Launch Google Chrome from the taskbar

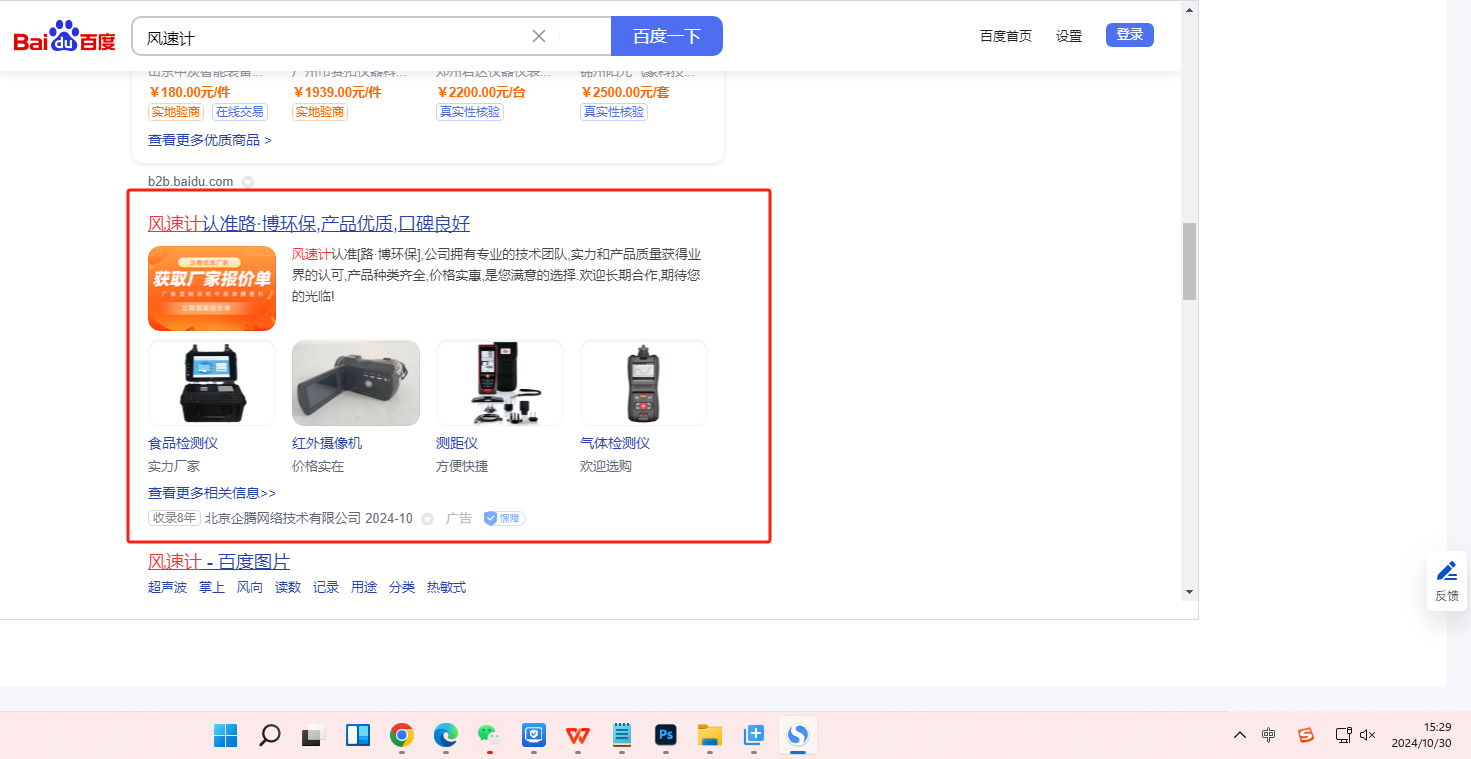click(x=402, y=736)
